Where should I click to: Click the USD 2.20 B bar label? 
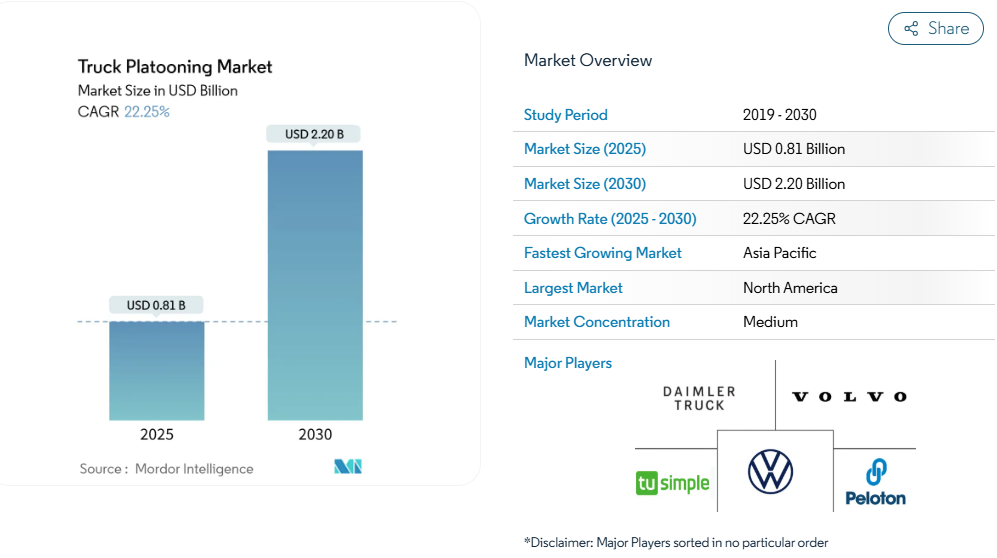coord(314,134)
